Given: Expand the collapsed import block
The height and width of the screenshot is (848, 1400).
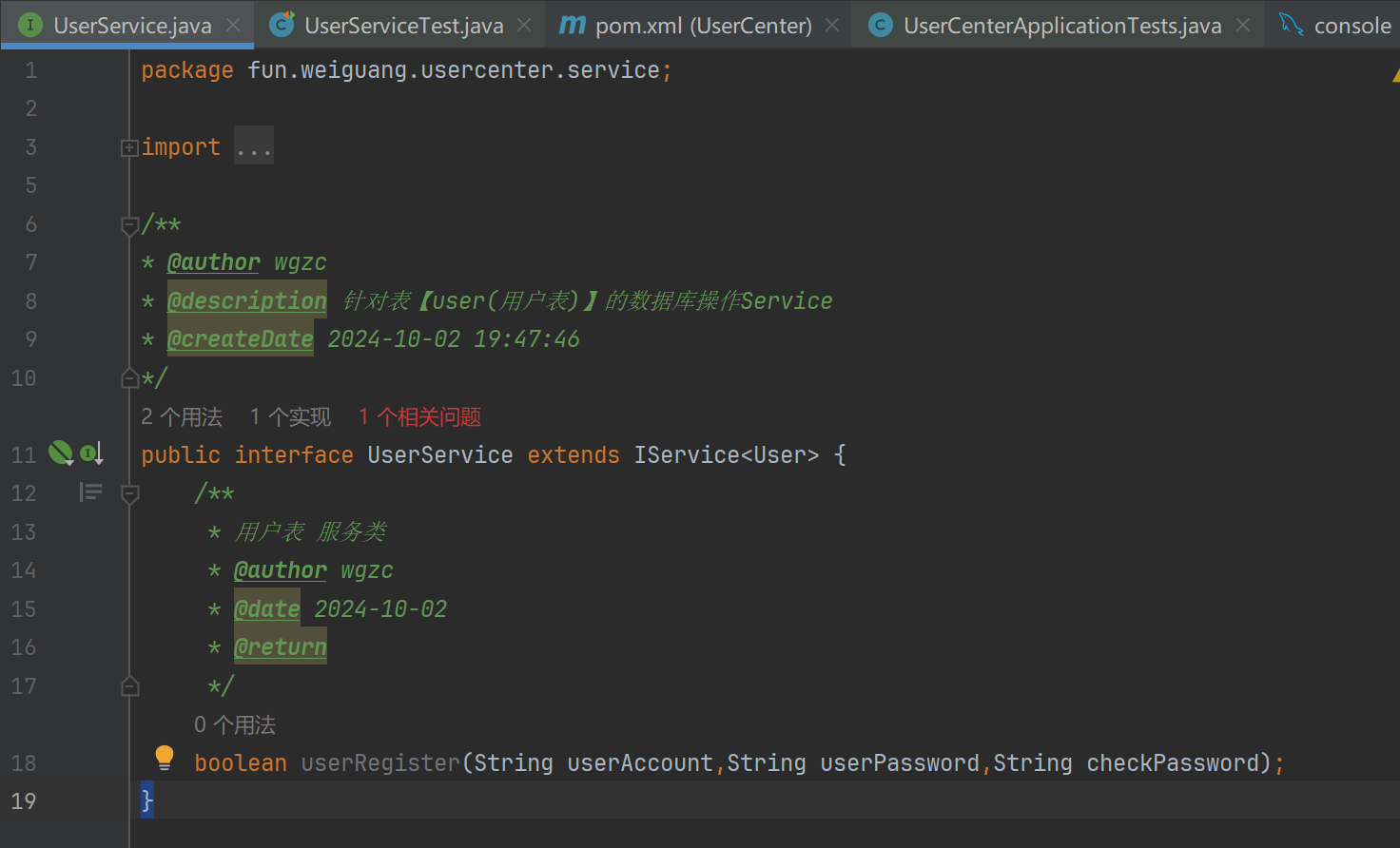Looking at the screenshot, I should [x=129, y=147].
